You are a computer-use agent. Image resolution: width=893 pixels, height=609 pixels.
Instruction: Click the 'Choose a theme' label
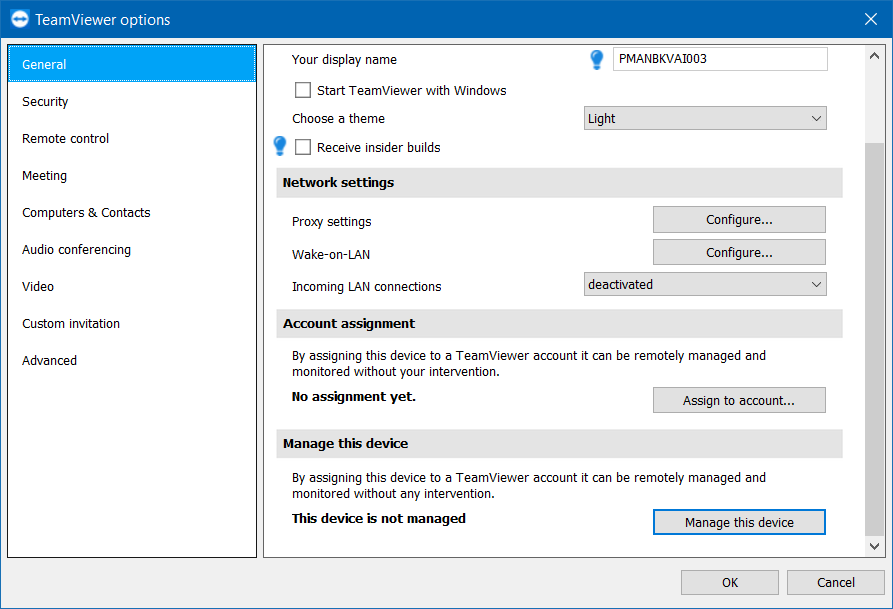[x=338, y=118]
